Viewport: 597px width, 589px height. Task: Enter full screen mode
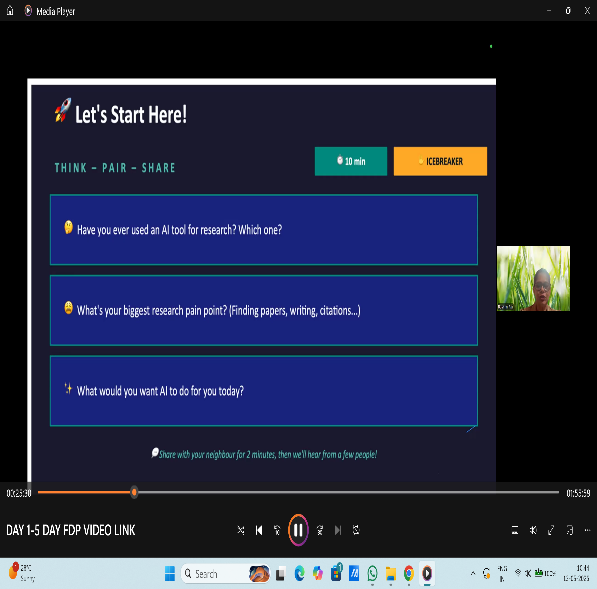[551, 530]
